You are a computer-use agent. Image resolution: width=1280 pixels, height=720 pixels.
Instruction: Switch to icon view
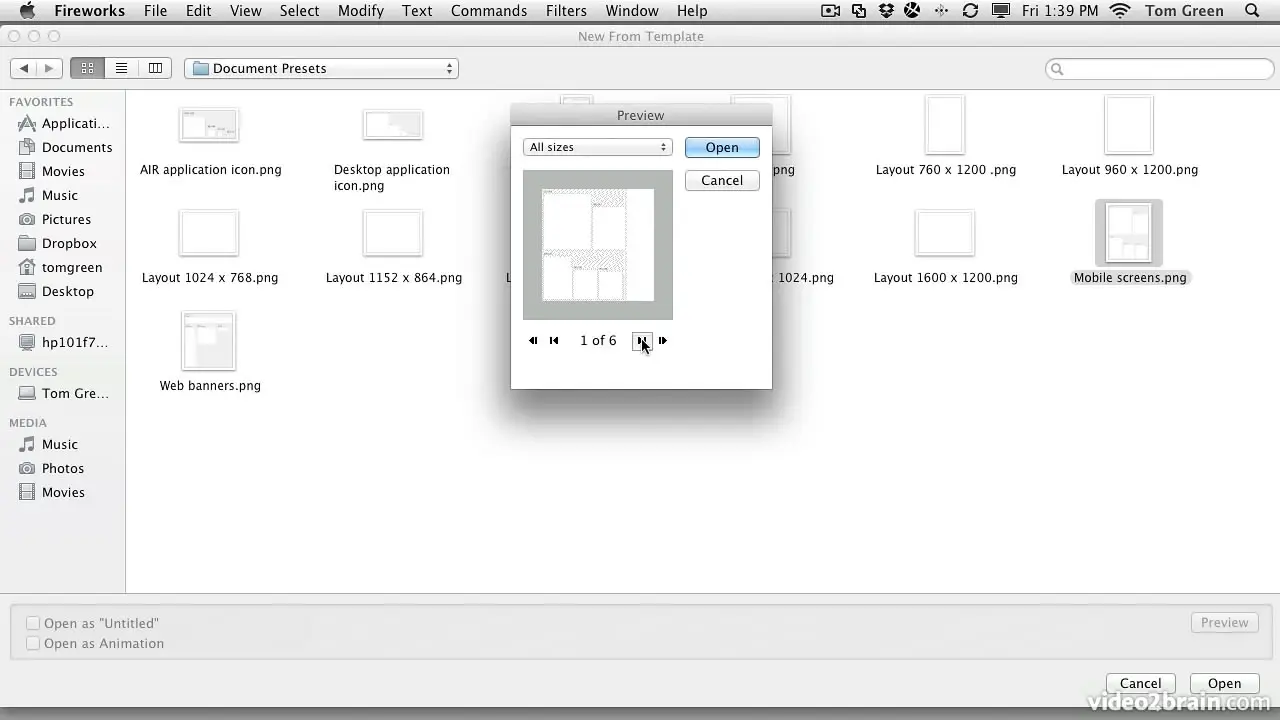(87, 68)
